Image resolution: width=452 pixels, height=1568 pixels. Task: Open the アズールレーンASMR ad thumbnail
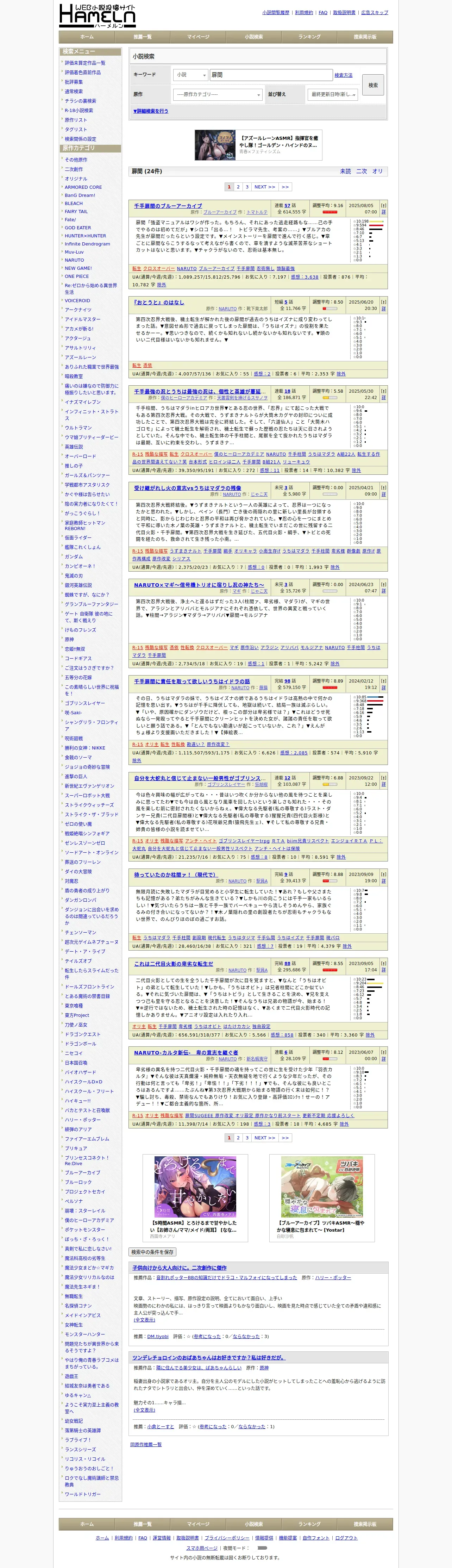[x=215, y=145]
